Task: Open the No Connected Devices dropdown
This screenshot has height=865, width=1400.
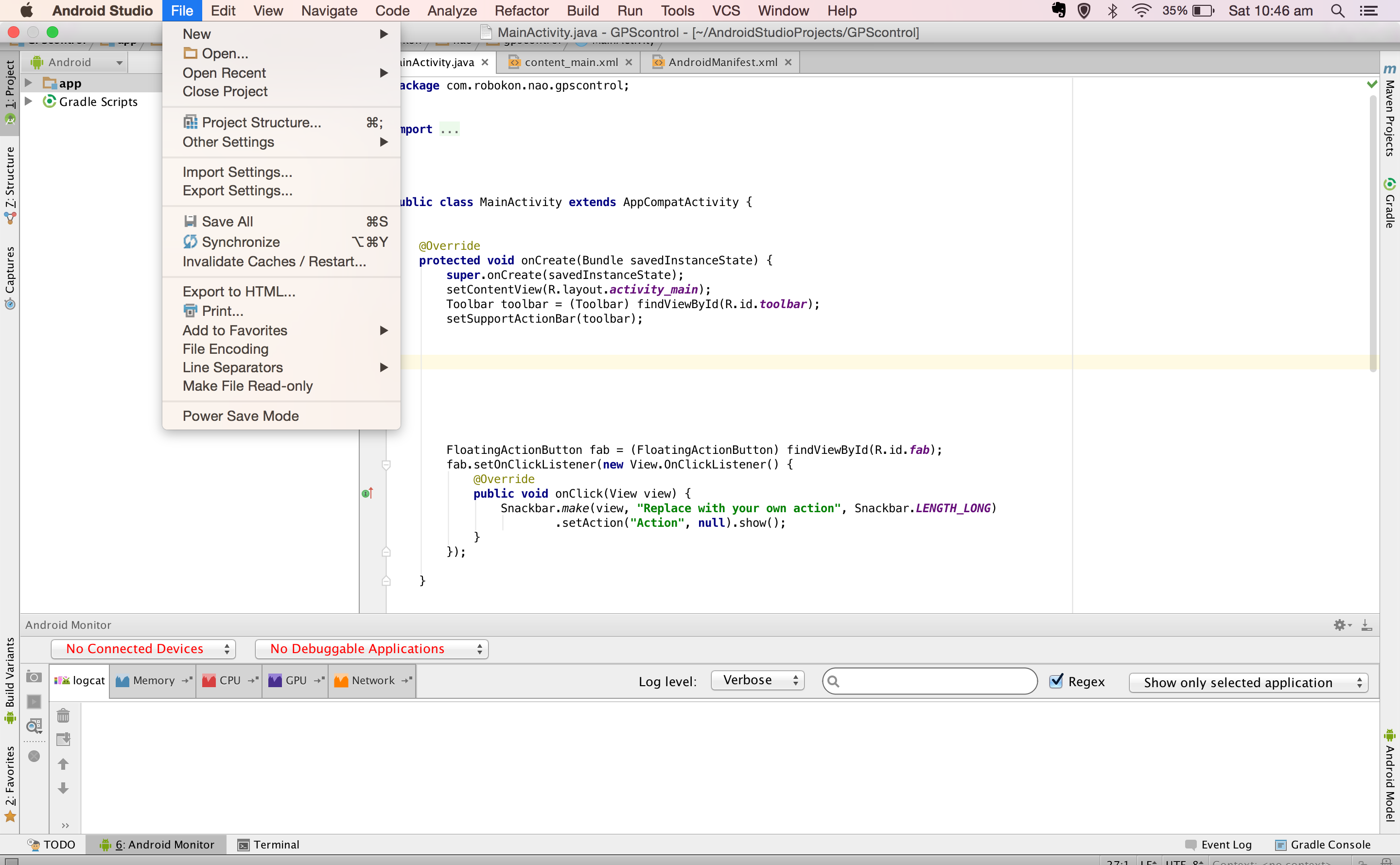Action: (143, 649)
